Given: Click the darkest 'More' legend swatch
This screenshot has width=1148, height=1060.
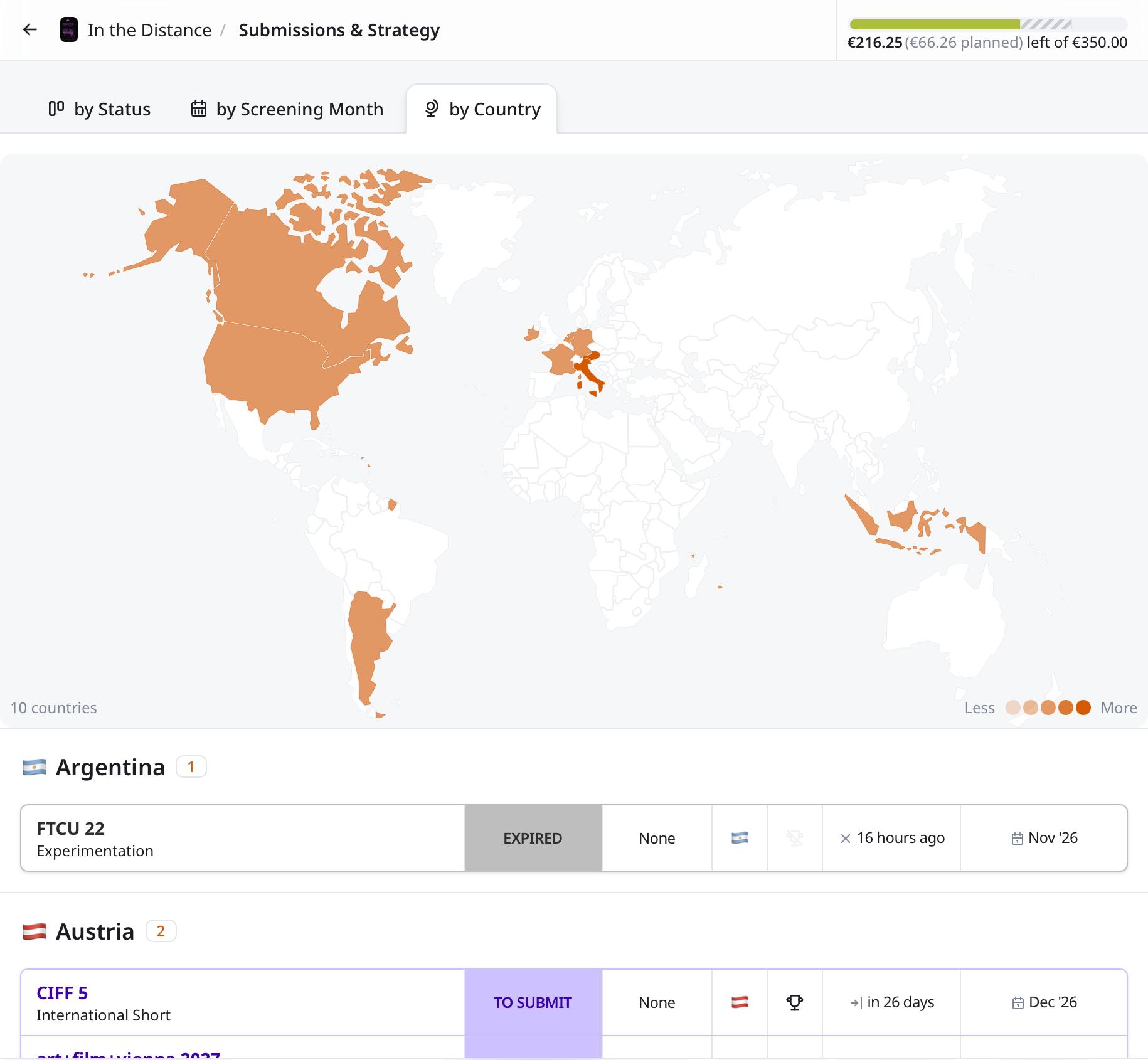Looking at the screenshot, I should 1083,708.
